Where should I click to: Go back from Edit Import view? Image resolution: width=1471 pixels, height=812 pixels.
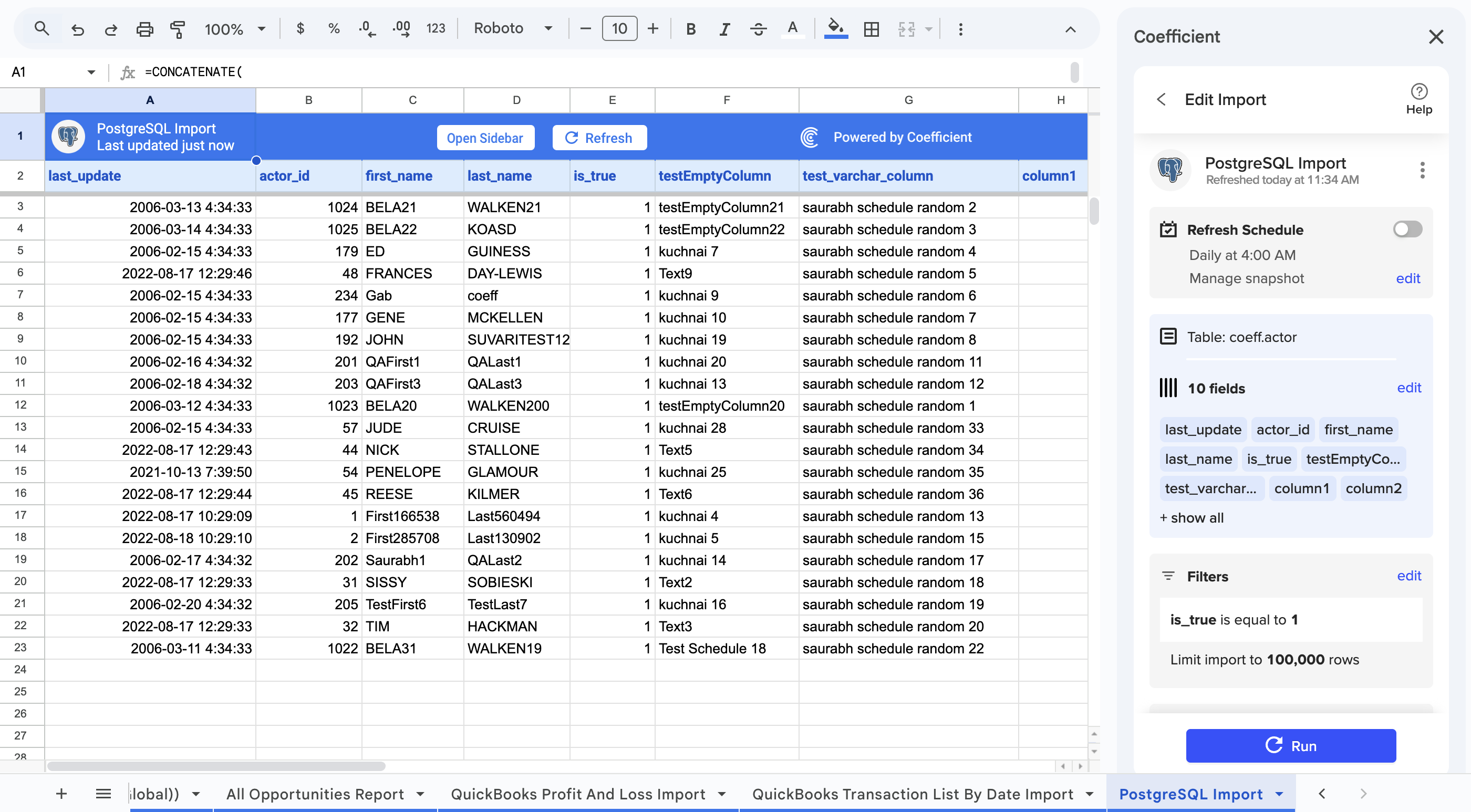click(x=1161, y=99)
